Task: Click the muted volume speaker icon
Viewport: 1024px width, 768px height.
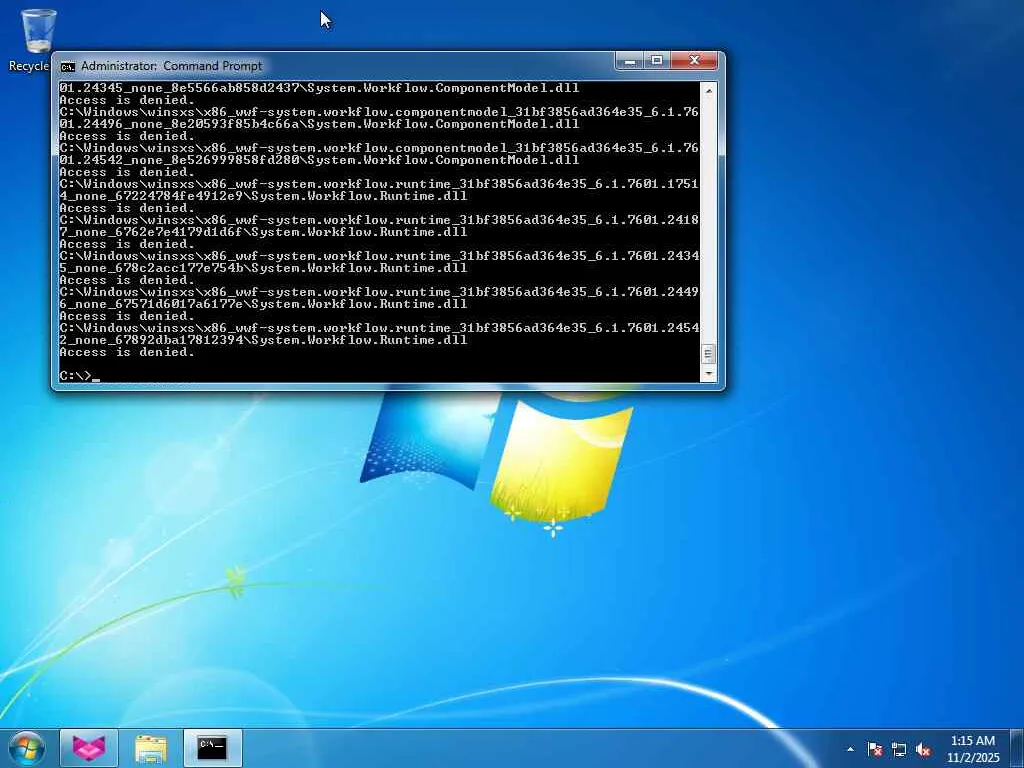Action: pos(923,749)
